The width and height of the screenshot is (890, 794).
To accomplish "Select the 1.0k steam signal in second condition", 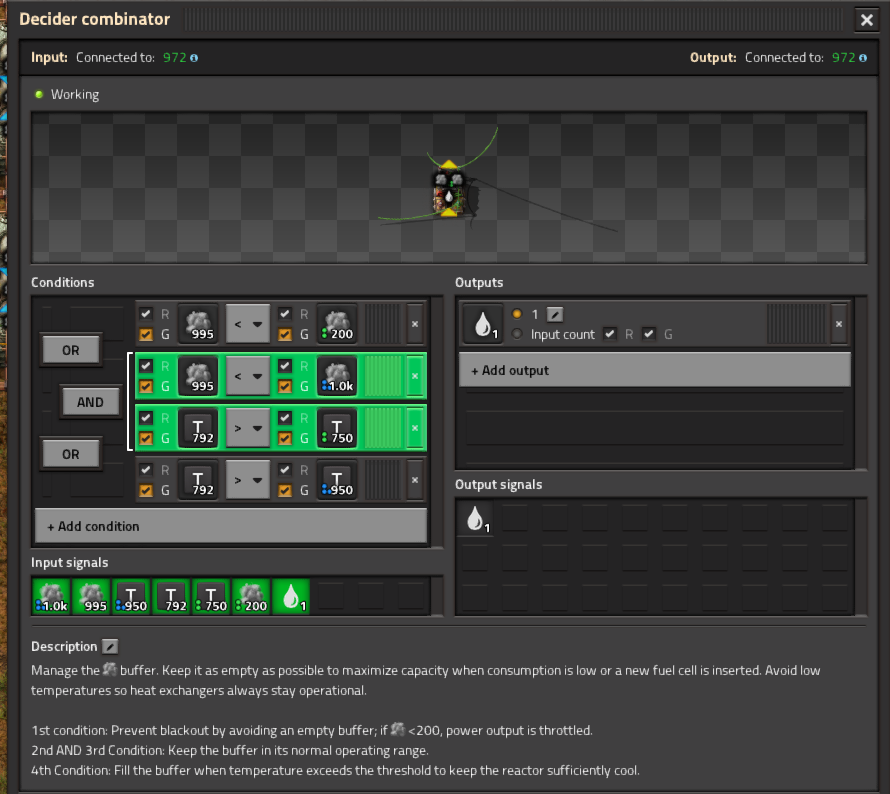I will pos(337,375).
